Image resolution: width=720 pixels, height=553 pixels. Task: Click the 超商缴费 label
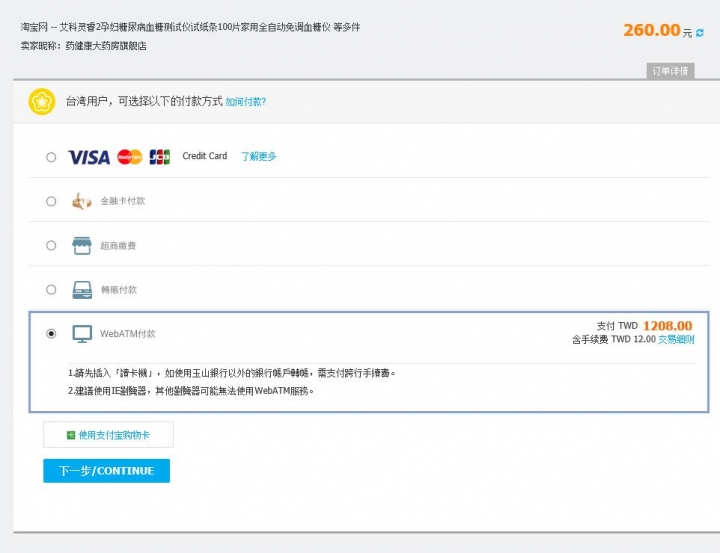(118, 246)
